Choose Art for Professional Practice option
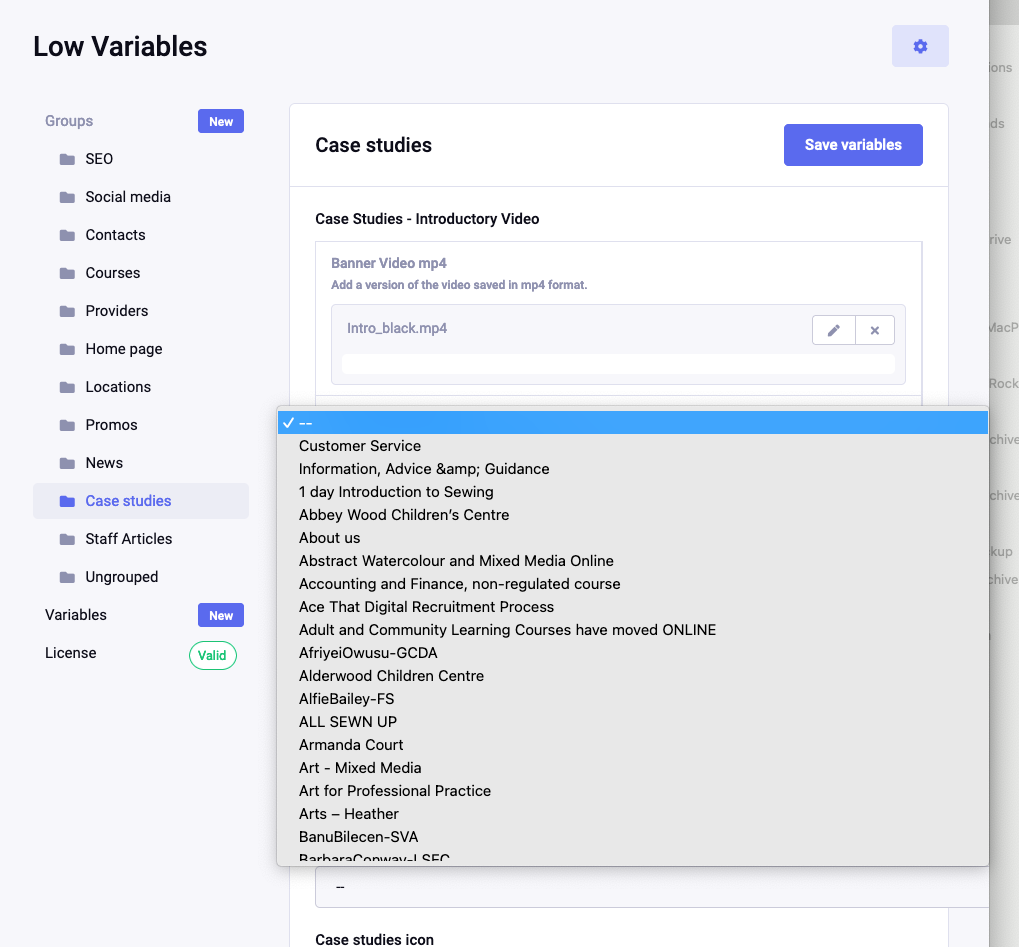 (633, 791)
